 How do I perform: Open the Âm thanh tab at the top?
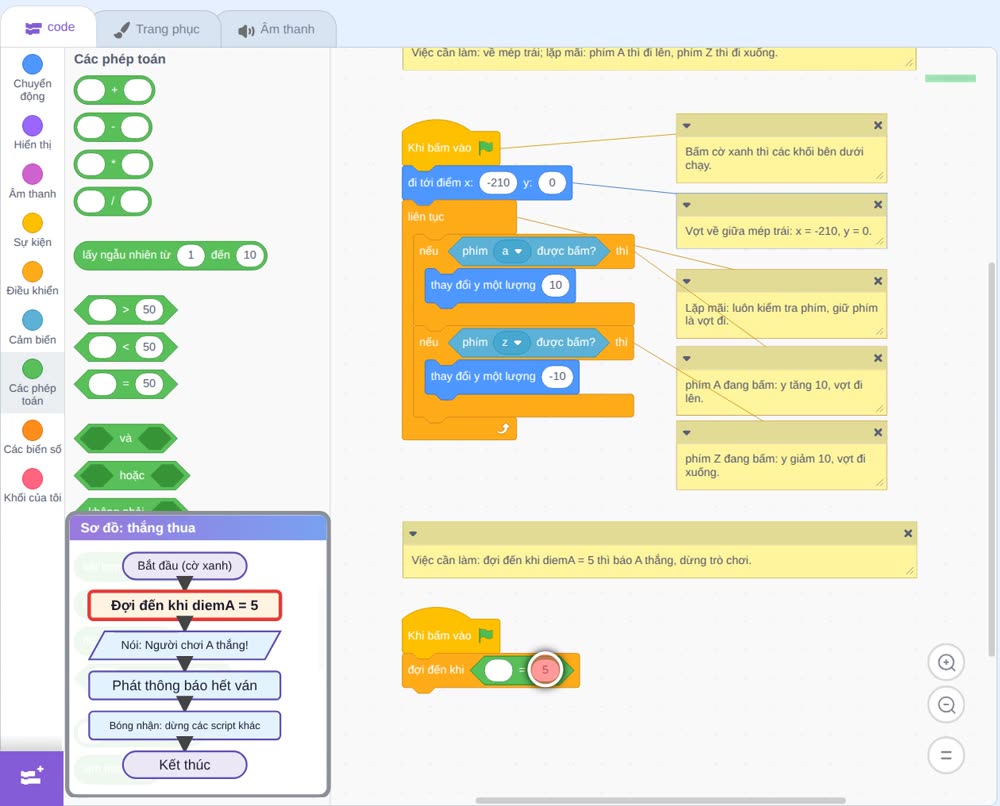277,29
